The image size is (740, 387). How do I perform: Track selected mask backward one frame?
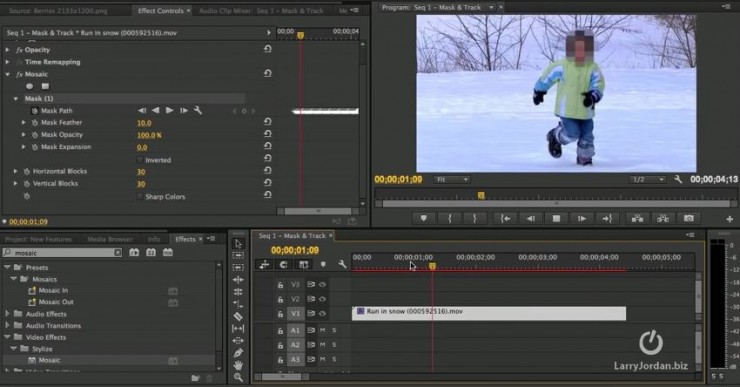point(142,110)
